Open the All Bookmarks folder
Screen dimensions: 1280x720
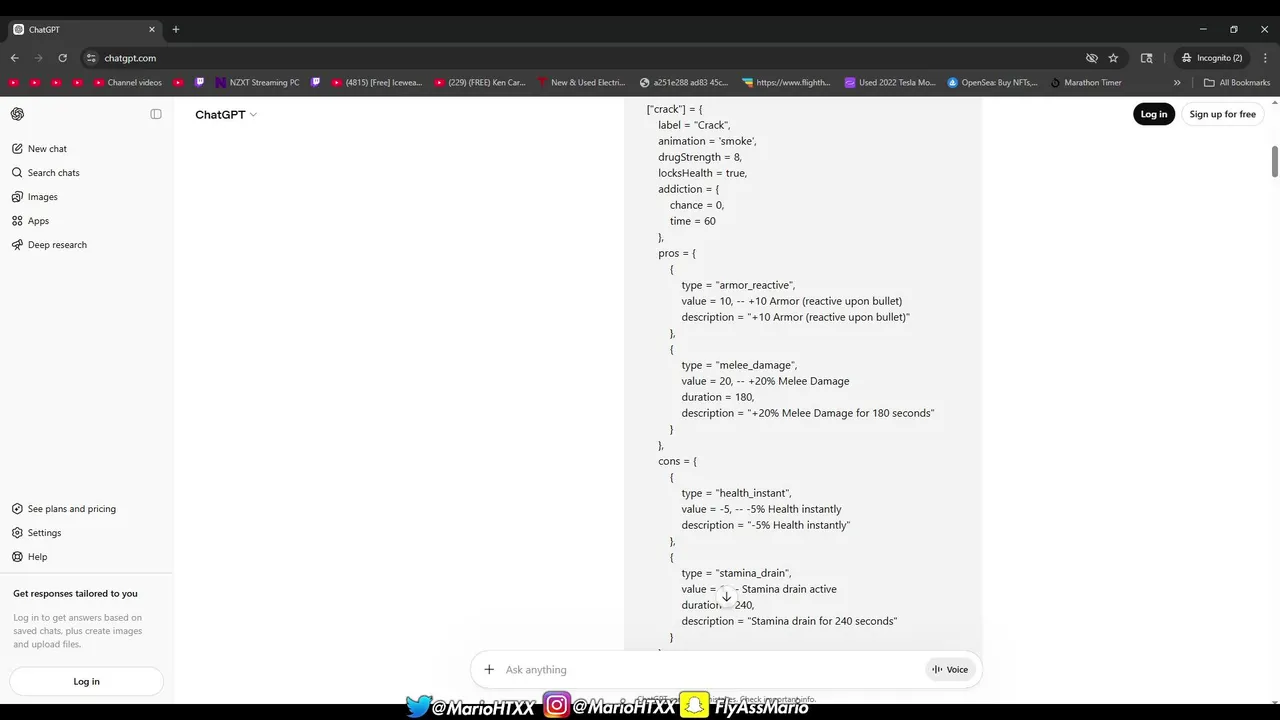(1237, 83)
